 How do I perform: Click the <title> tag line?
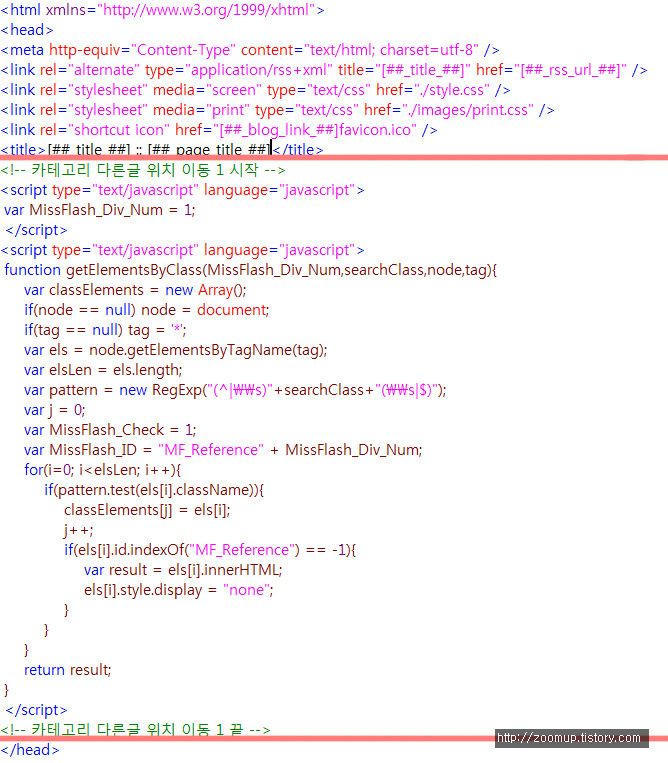[162, 149]
